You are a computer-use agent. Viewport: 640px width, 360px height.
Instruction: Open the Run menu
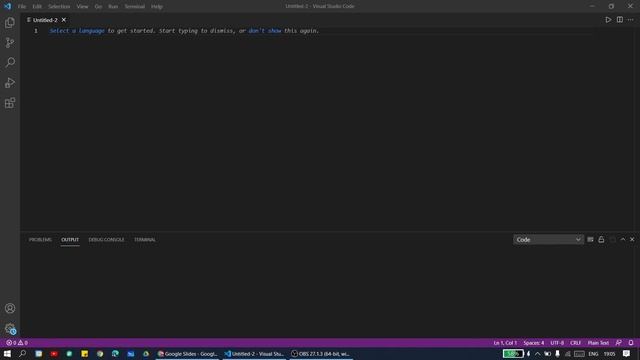tap(113, 7)
